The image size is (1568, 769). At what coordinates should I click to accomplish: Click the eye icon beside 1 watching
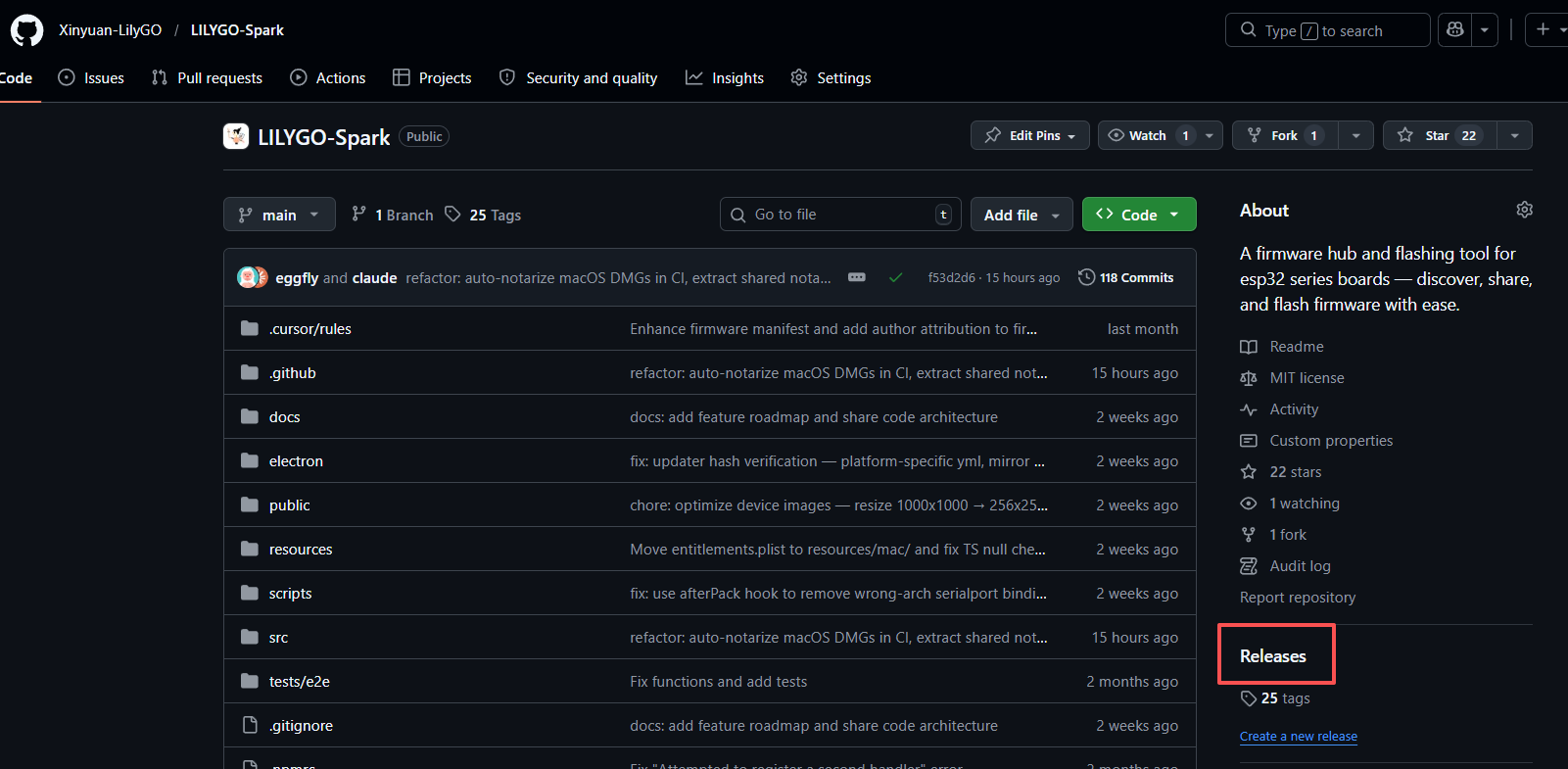pyautogui.click(x=1249, y=504)
